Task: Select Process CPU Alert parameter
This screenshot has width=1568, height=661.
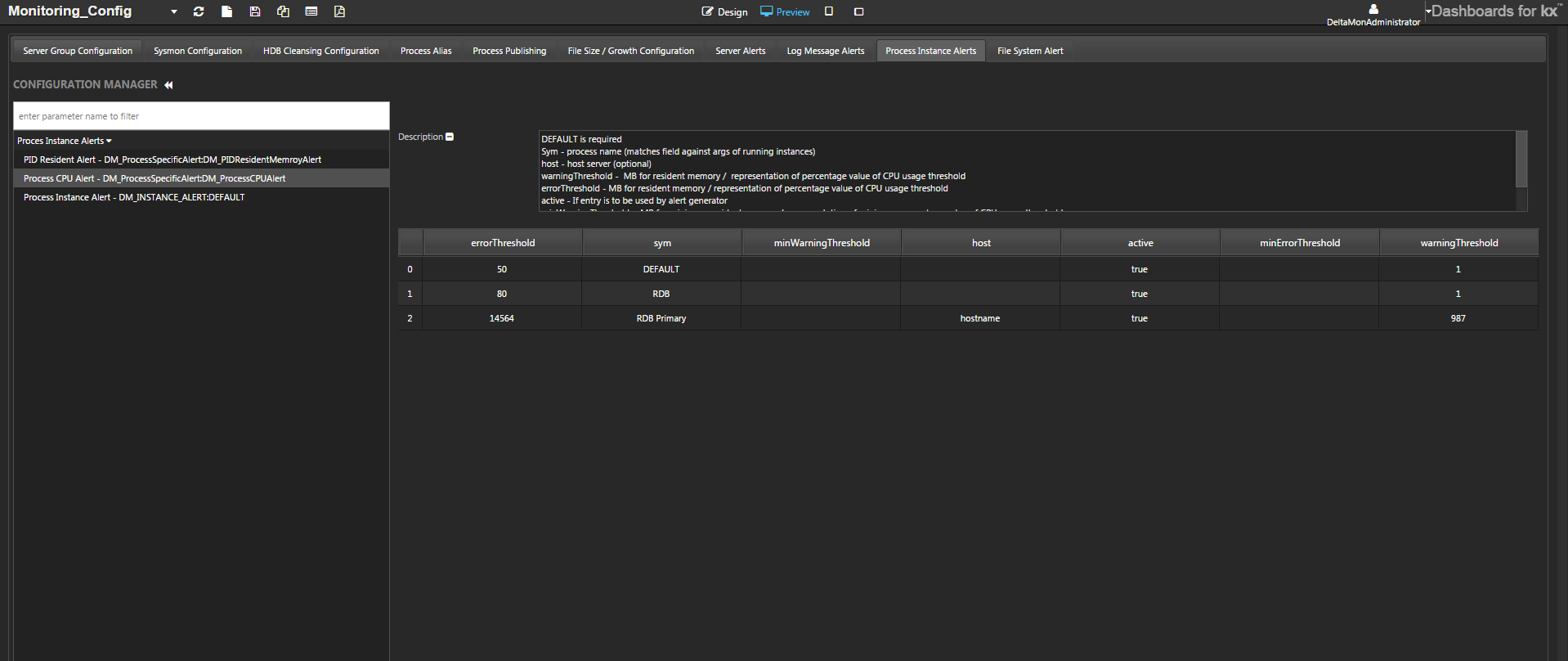Action: (201, 178)
